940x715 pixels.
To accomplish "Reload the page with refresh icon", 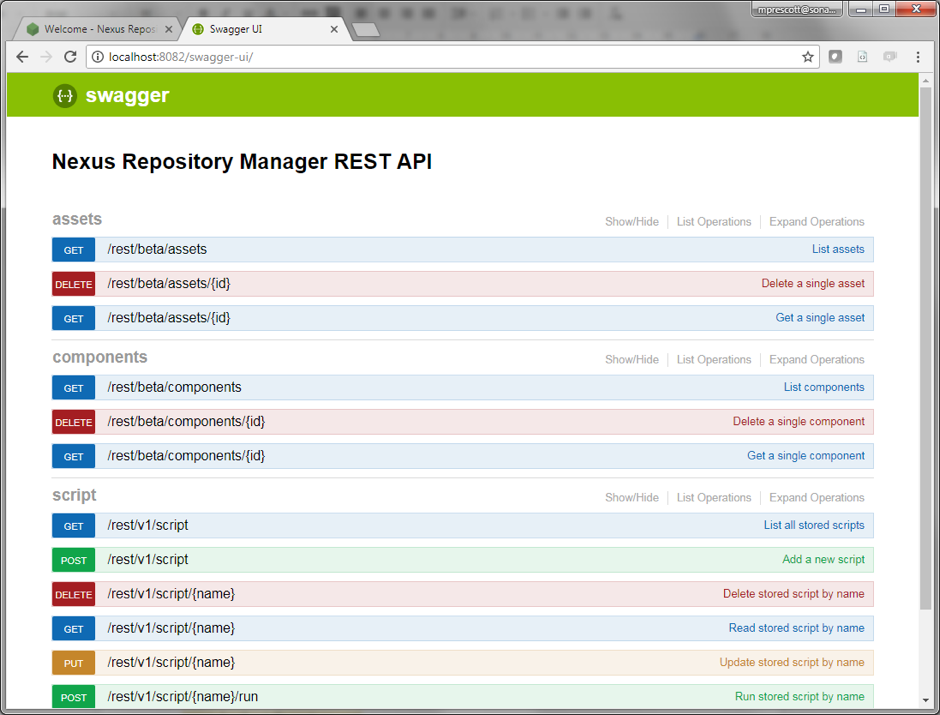I will 70,57.
